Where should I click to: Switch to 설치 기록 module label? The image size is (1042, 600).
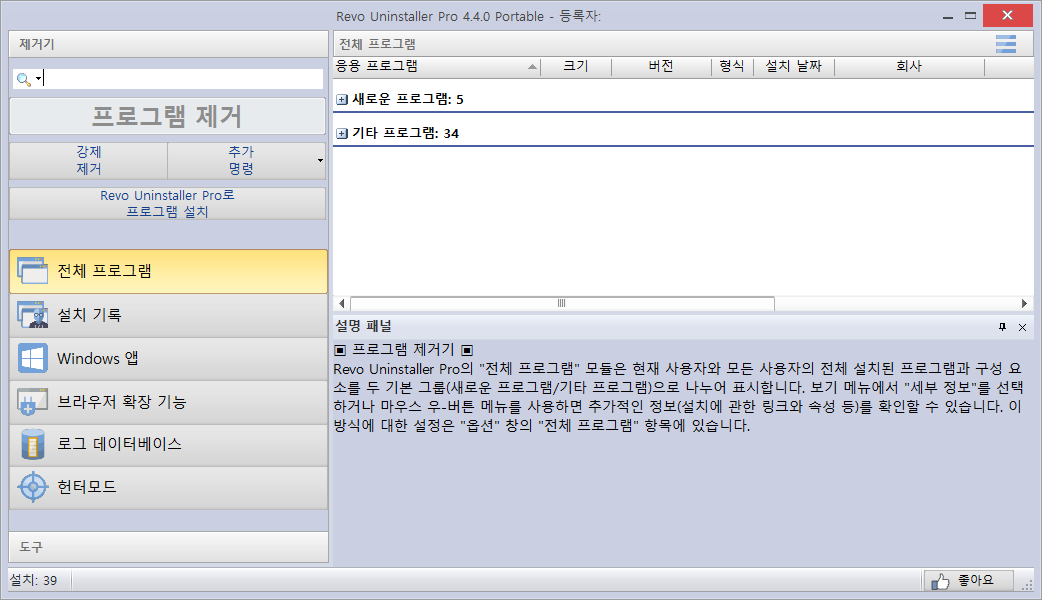pyautogui.click(x=89, y=315)
